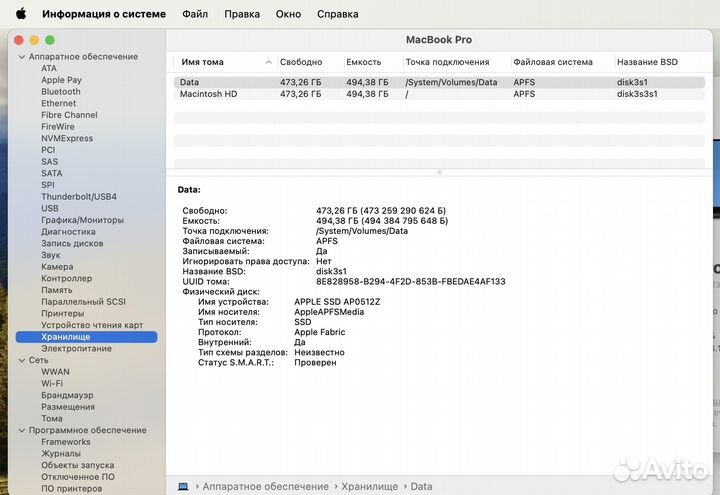Sort by Имя тома column header
This screenshot has height=495, width=720.
[x=202, y=62]
